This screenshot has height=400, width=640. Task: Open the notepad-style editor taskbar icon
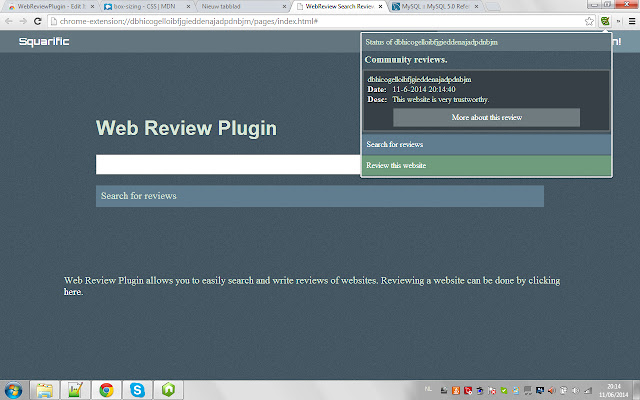click(x=76, y=390)
